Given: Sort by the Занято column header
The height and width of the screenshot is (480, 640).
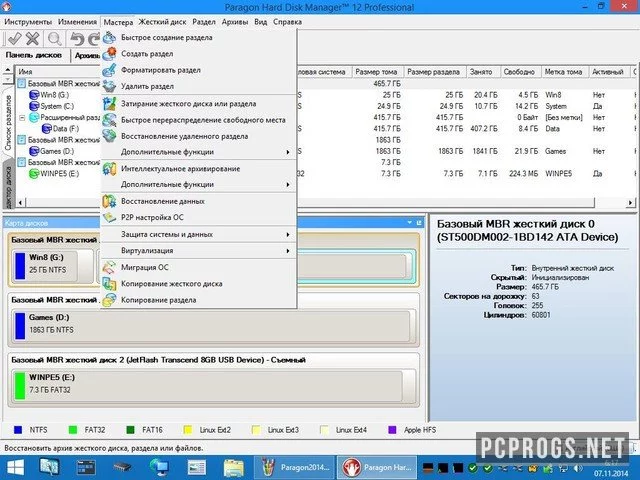Looking at the screenshot, I should coord(483,72).
